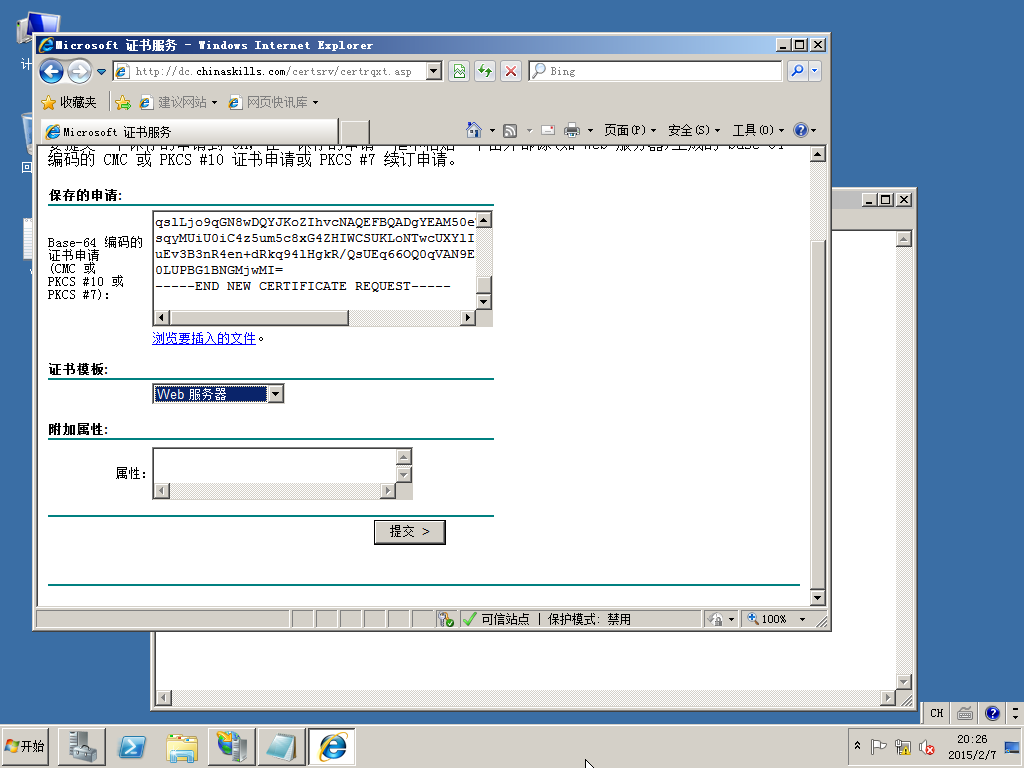Click the 提交 > submit button
This screenshot has width=1024, height=768.
pyautogui.click(x=409, y=532)
